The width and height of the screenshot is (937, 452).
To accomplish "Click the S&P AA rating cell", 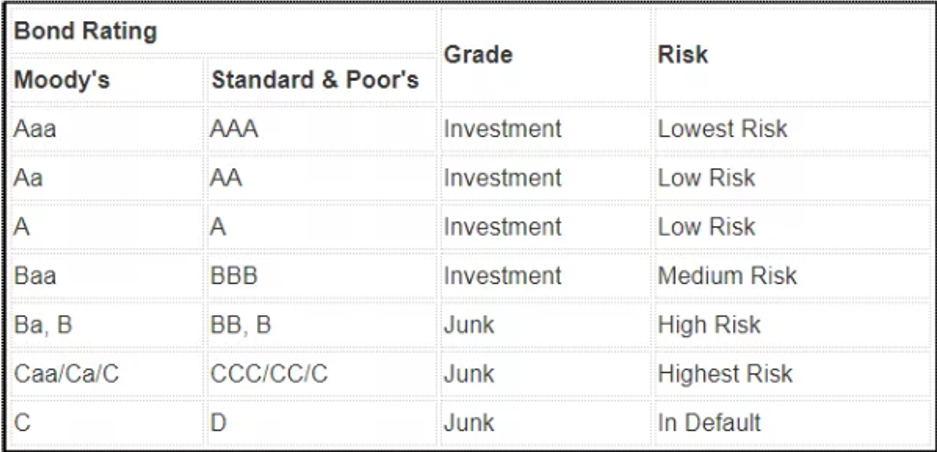I will click(x=227, y=178).
